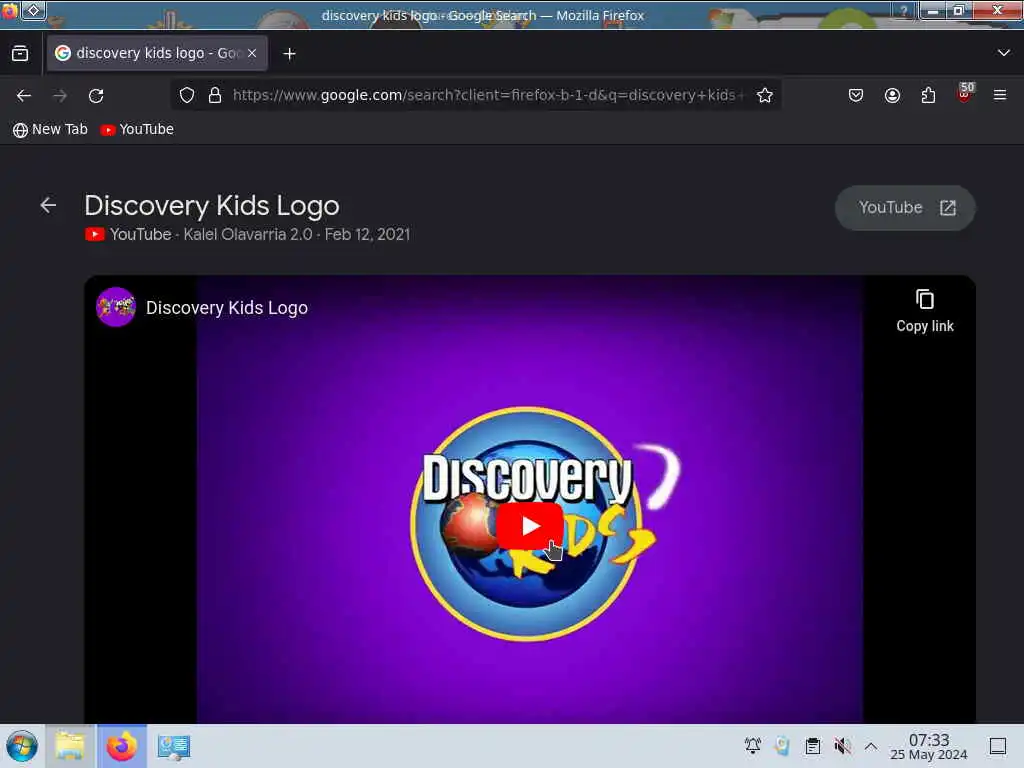Image resolution: width=1024 pixels, height=768 pixels.
Task: Open window menu icon in title bar
Action: click(x=8, y=10)
